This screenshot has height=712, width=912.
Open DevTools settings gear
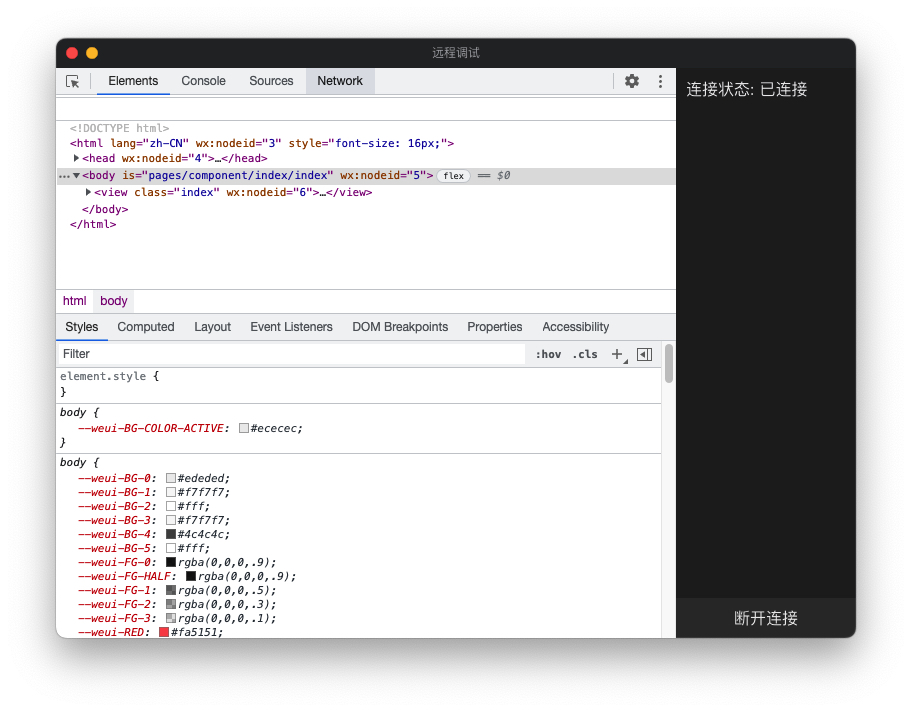click(x=632, y=81)
